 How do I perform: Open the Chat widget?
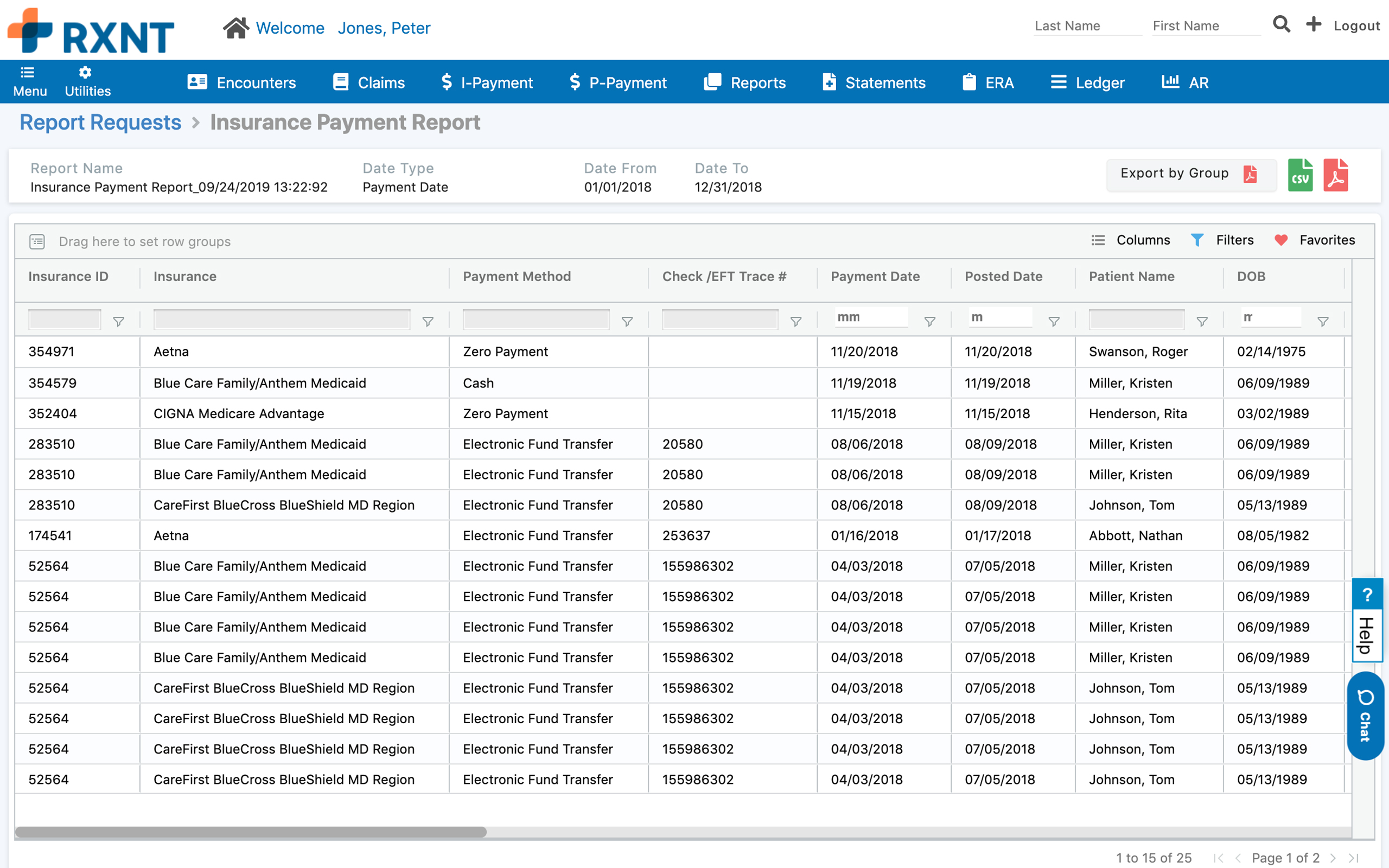1365,716
